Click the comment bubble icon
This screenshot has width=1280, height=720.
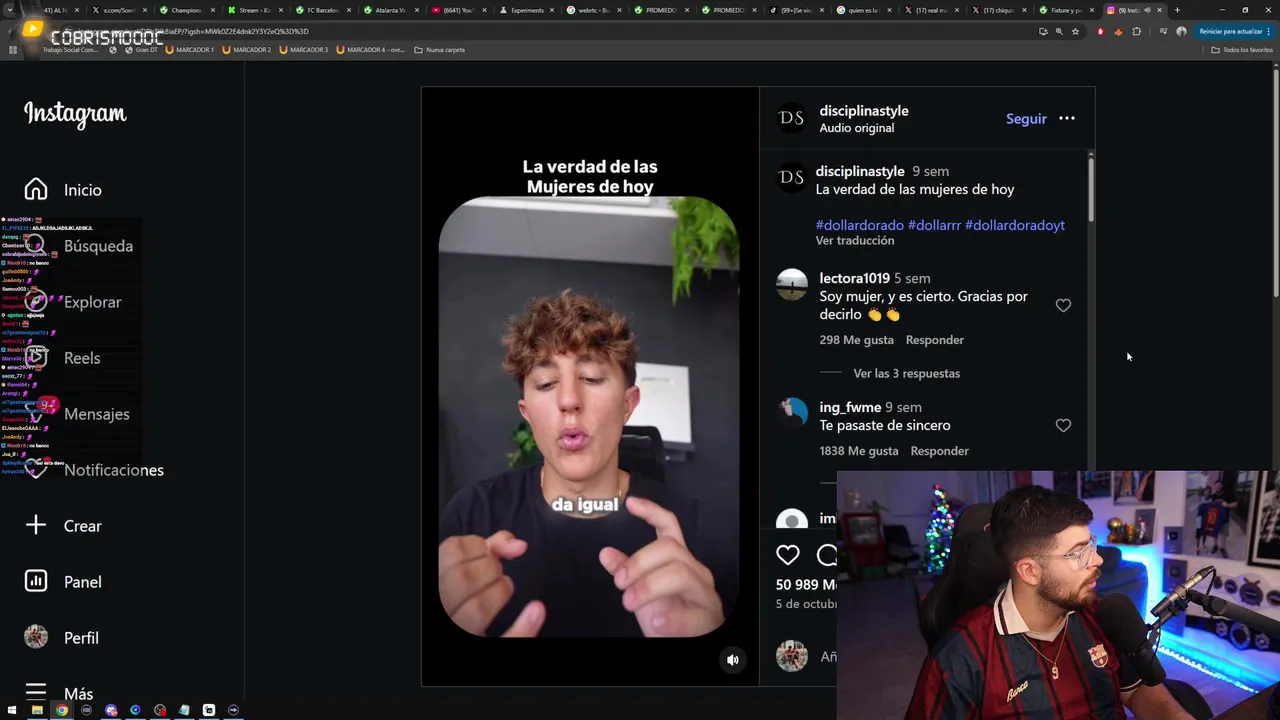pyautogui.click(x=826, y=555)
